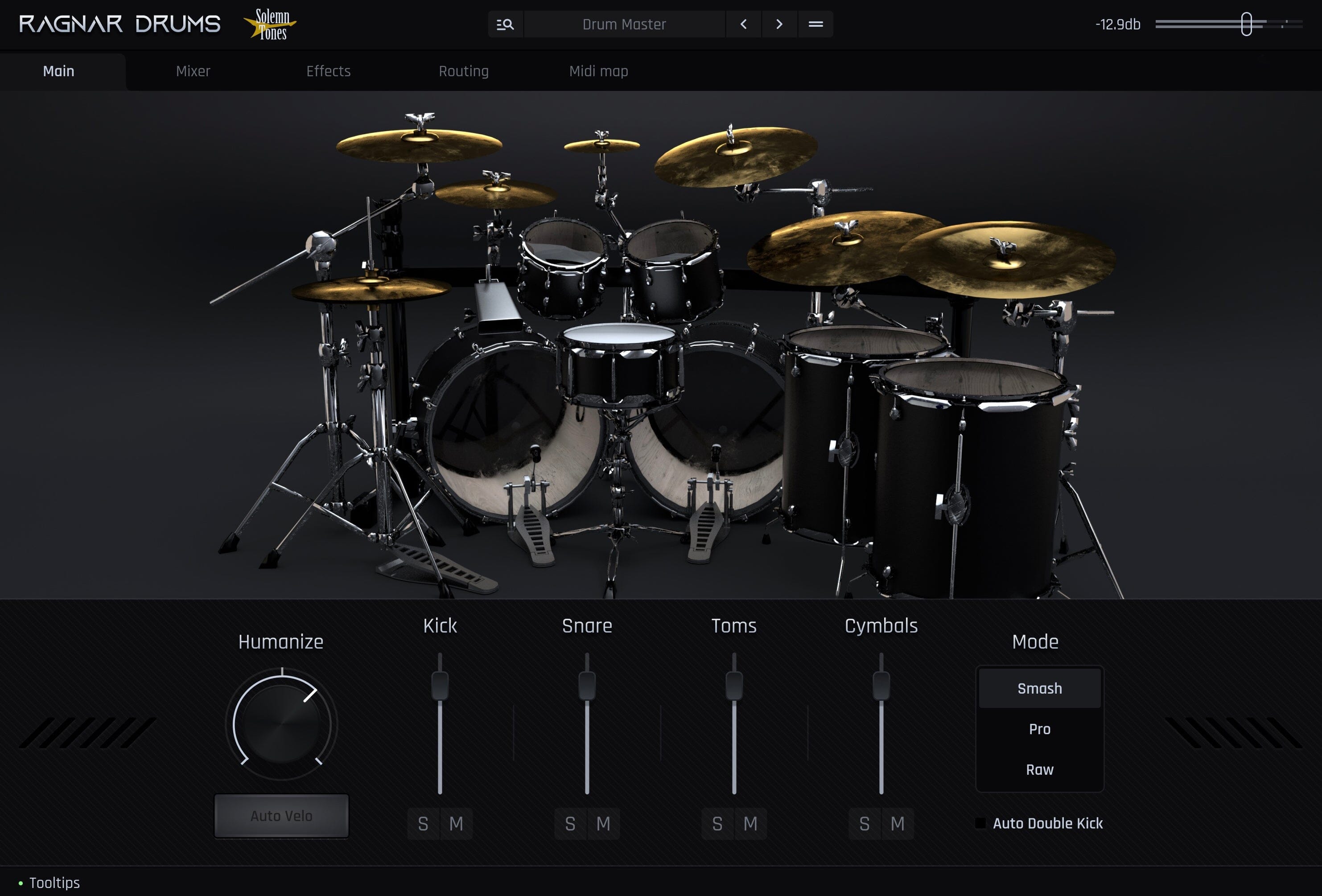Enable Auto Double Kick checkbox
Viewport: 1322px width, 896px height.
coord(981,823)
